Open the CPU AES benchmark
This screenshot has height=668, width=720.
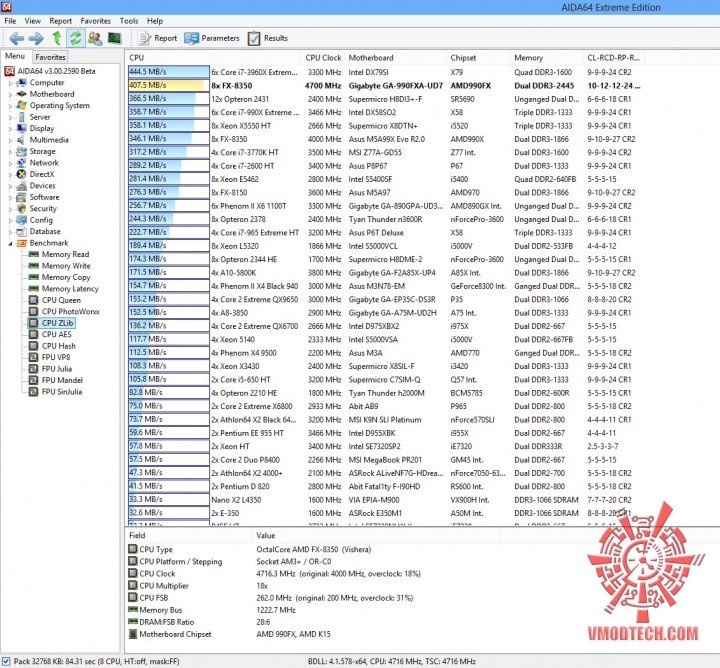[x=56, y=335]
